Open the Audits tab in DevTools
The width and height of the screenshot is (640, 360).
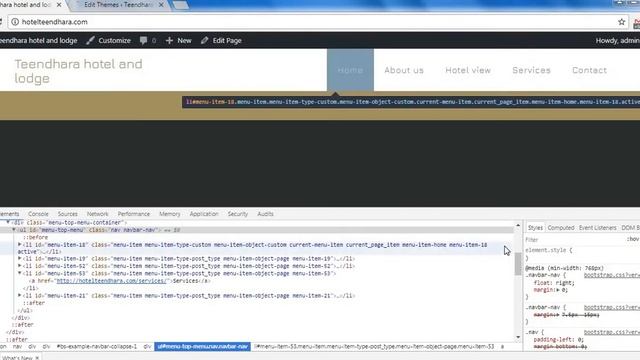tap(265, 214)
